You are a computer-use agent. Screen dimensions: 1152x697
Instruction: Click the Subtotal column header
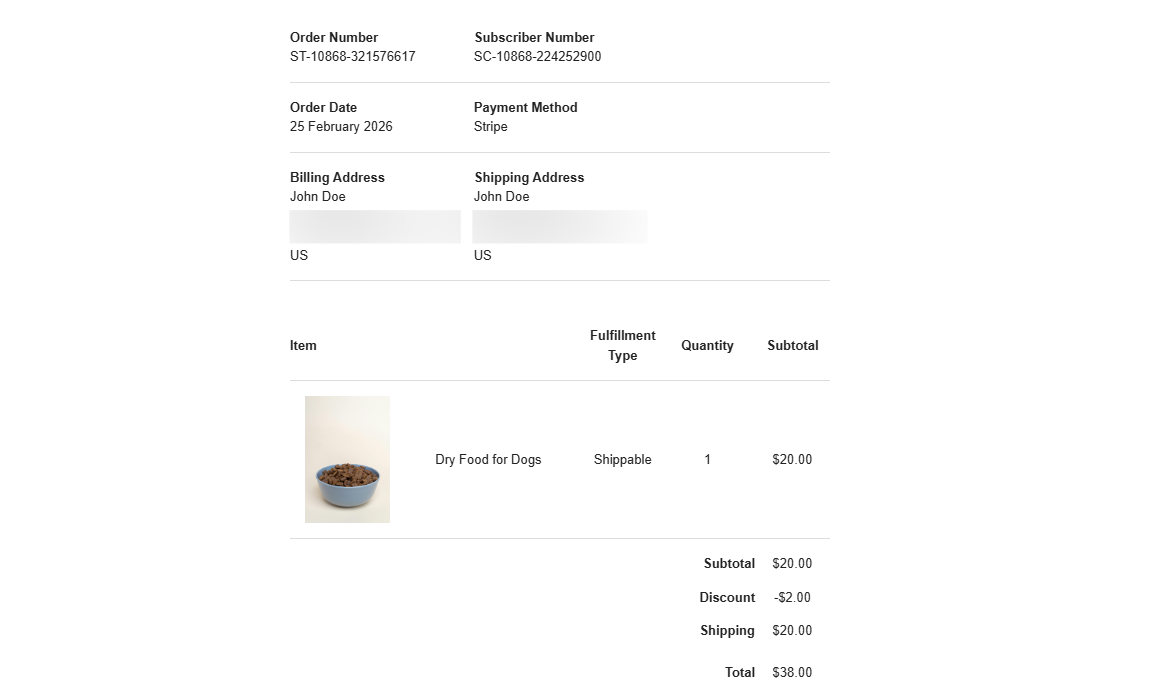pyautogui.click(x=793, y=345)
